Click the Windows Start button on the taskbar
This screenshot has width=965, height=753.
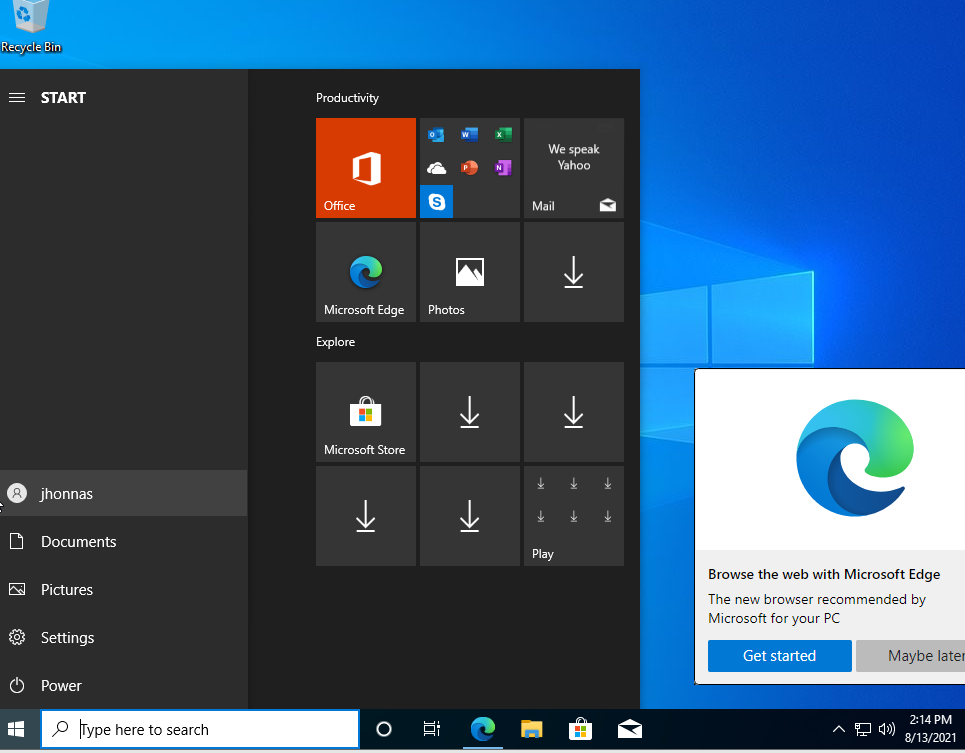(16, 730)
